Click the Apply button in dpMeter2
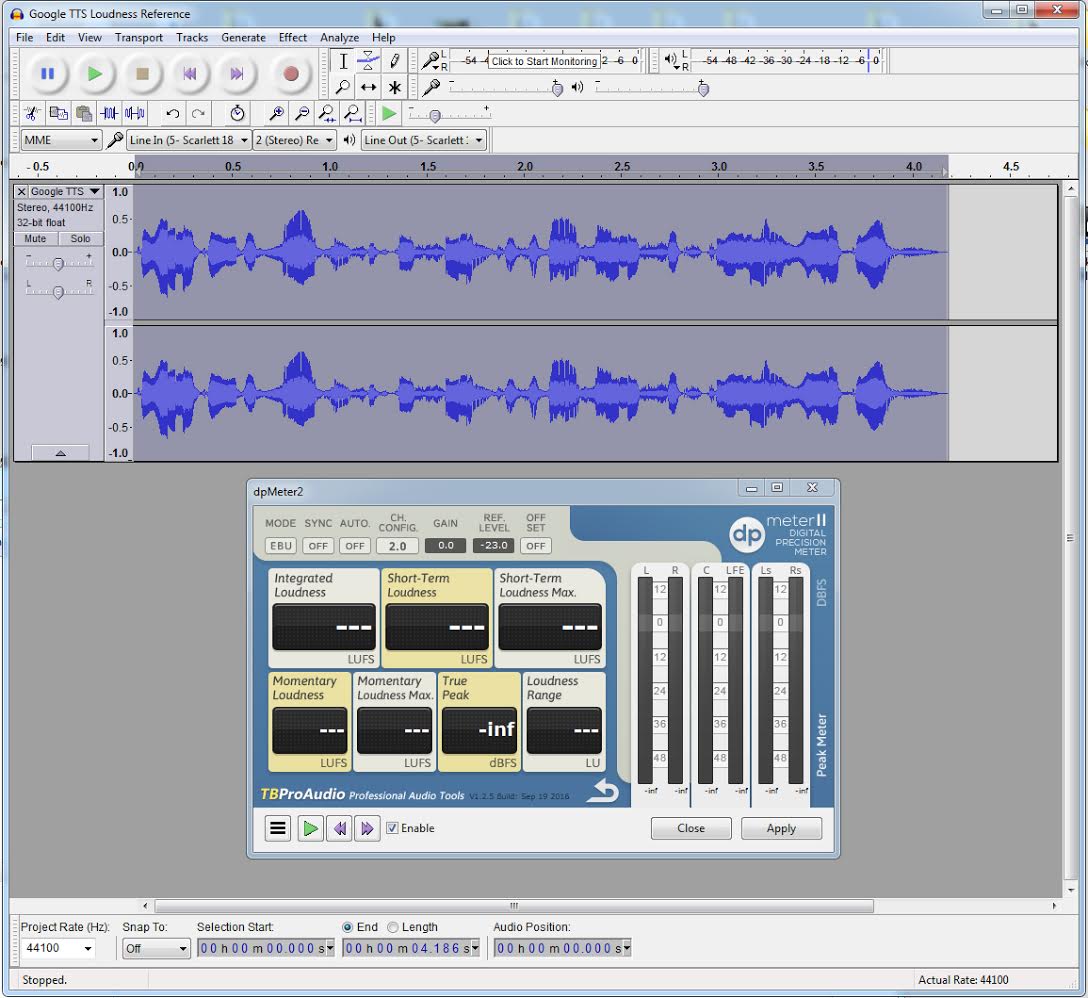The height and width of the screenshot is (998, 1088). coord(781,828)
